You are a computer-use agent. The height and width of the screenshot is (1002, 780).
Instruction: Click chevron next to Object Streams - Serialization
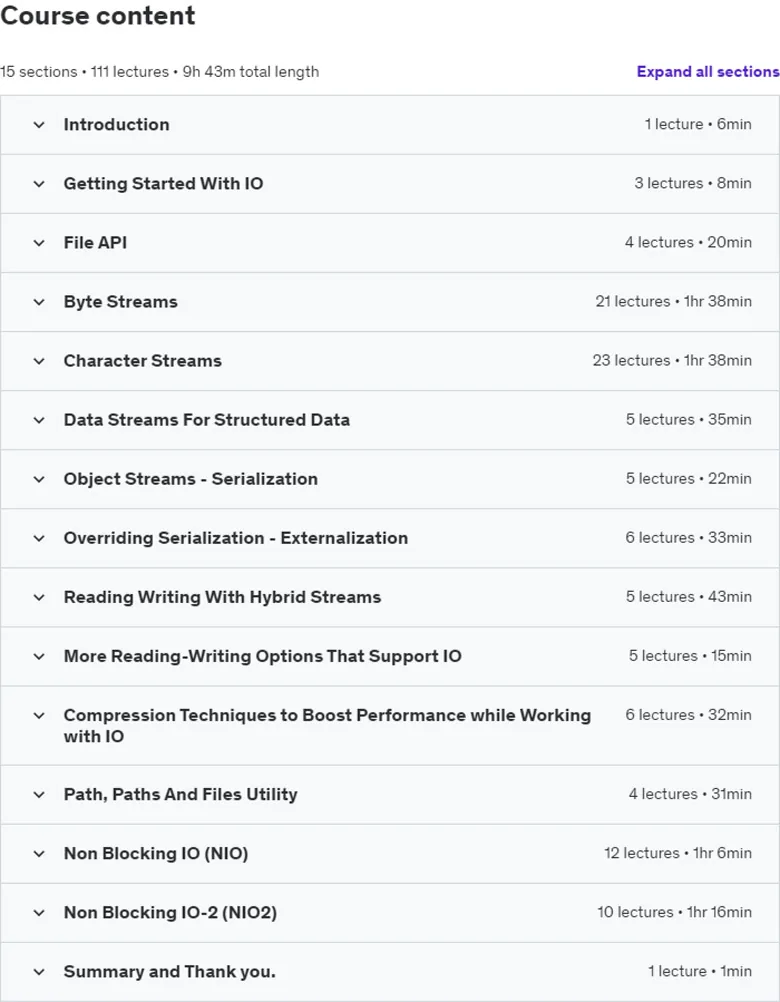point(39,479)
